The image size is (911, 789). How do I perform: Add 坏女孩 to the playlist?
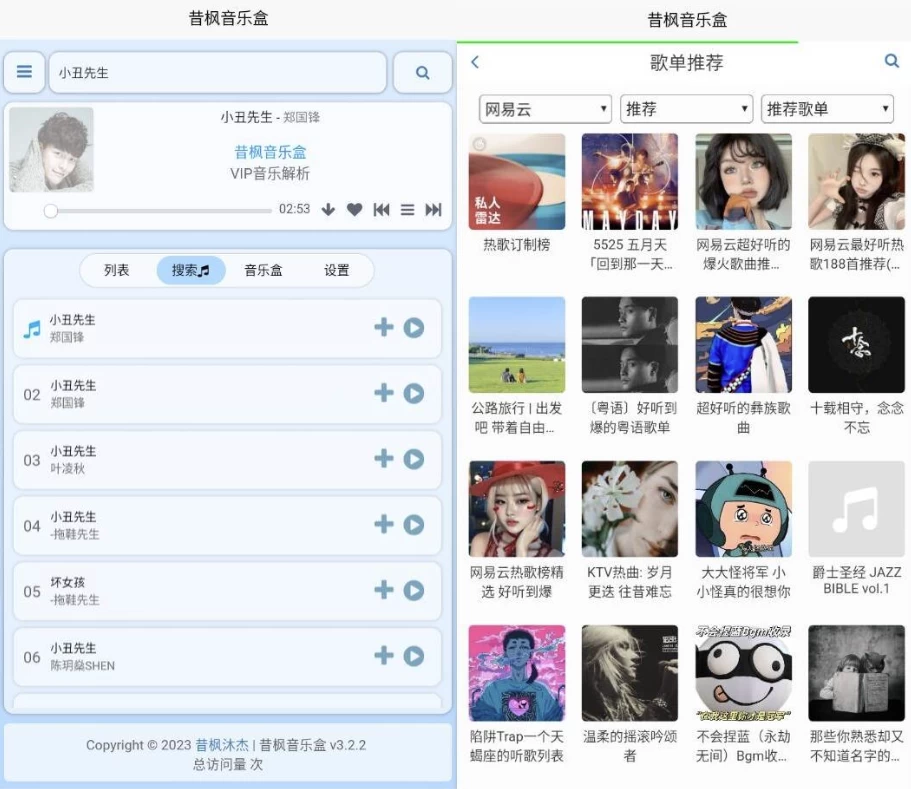(384, 590)
